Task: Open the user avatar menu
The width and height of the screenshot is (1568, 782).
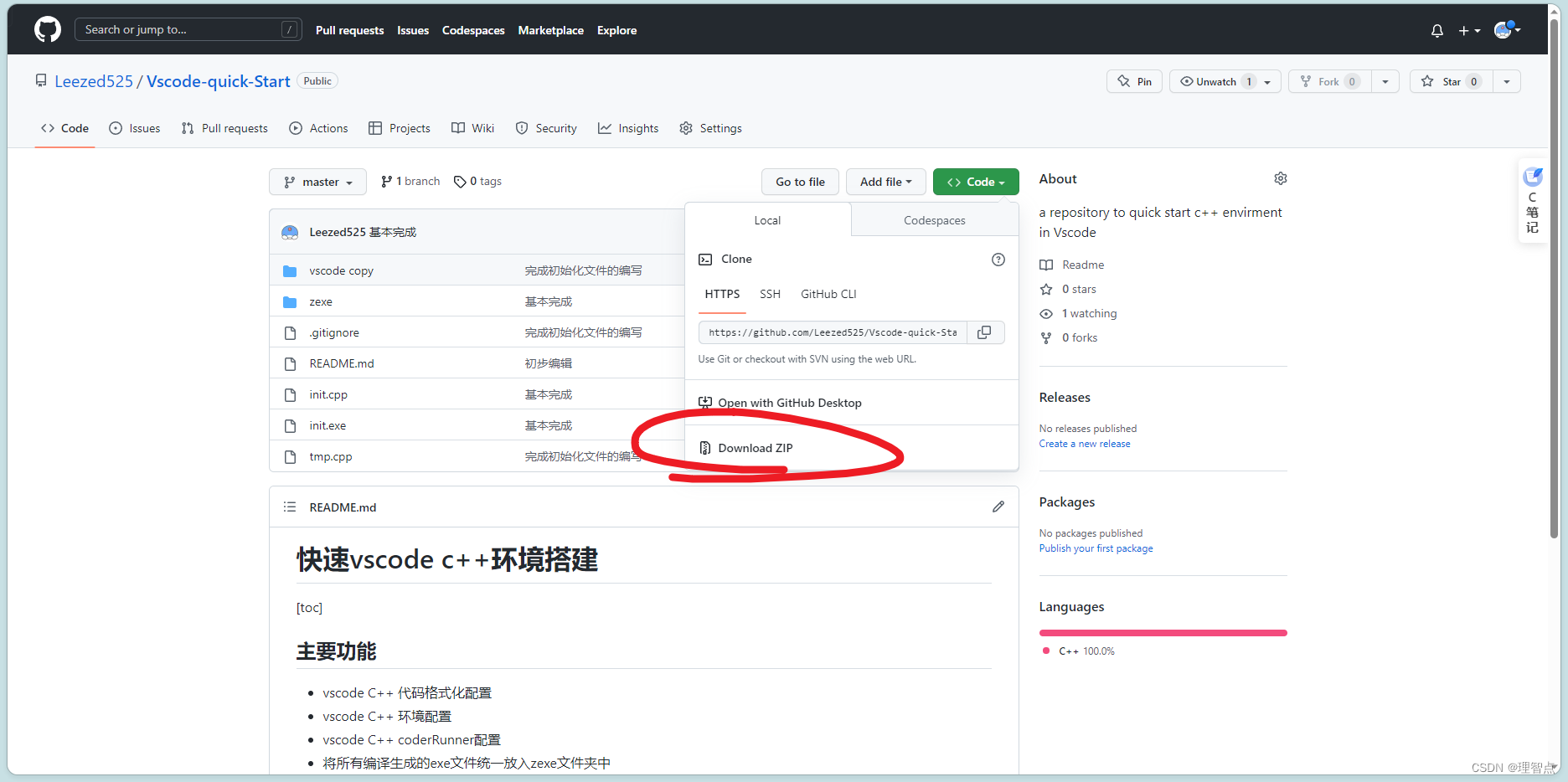Action: pyautogui.click(x=1507, y=30)
